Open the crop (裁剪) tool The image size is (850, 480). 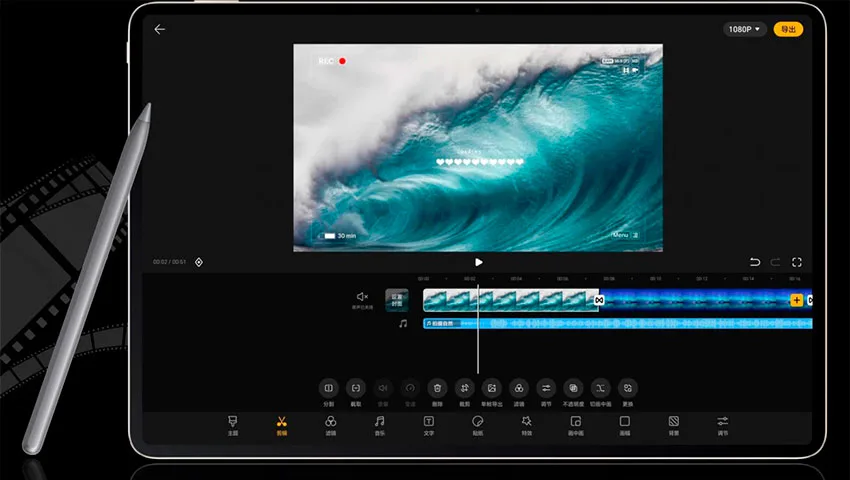465,388
